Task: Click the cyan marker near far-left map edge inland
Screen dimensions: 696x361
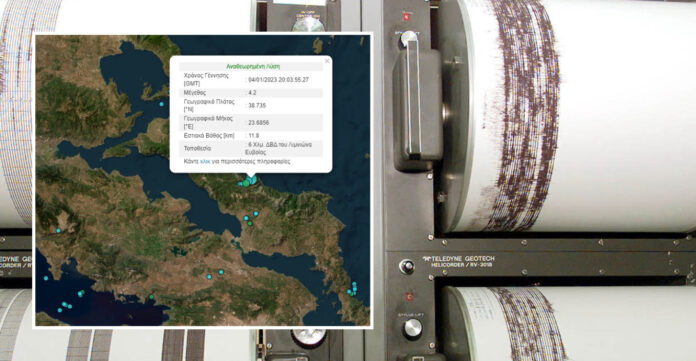Action: pos(58,231)
